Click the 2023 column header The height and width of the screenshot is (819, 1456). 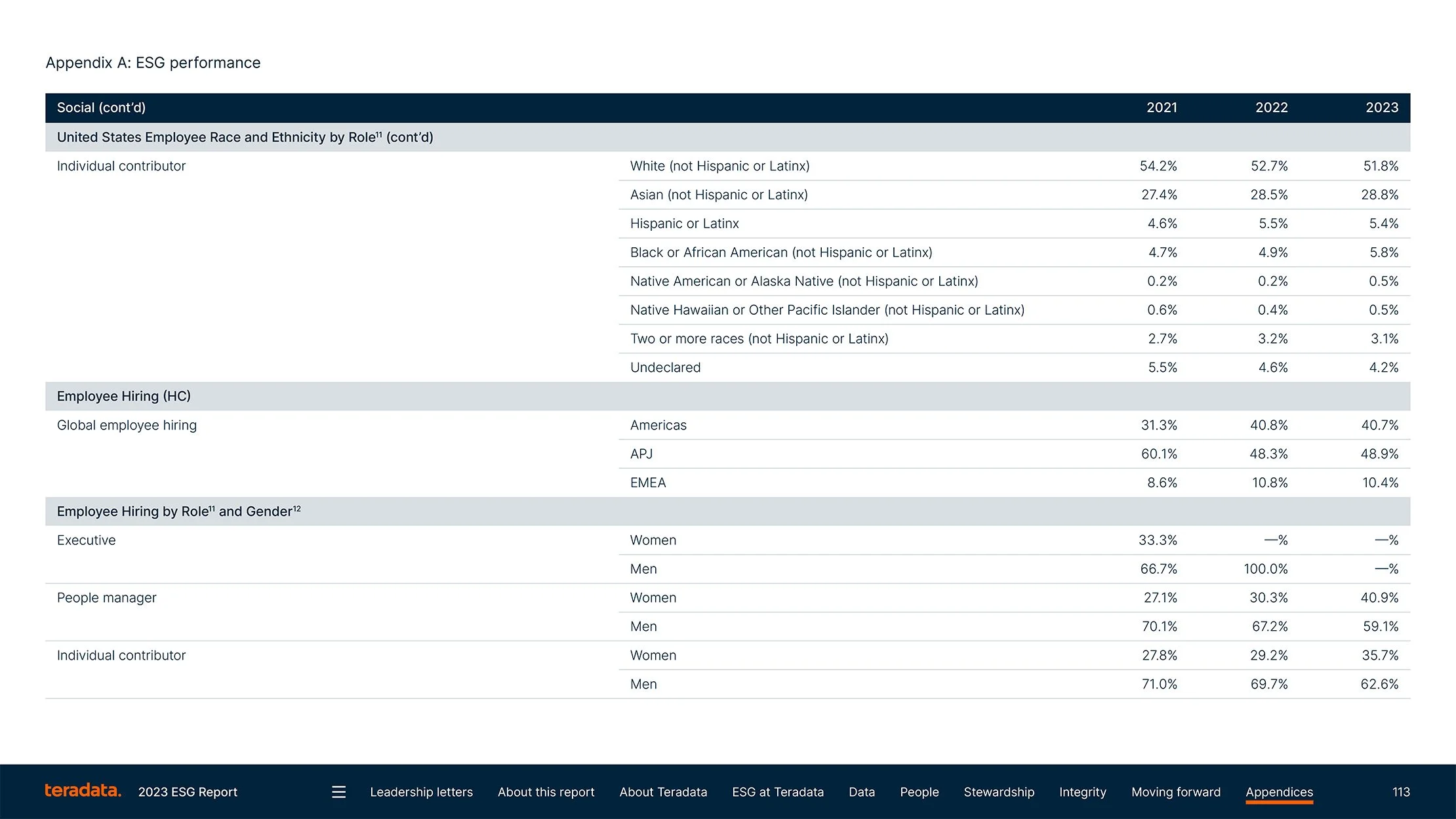click(x=1381, y=108)
